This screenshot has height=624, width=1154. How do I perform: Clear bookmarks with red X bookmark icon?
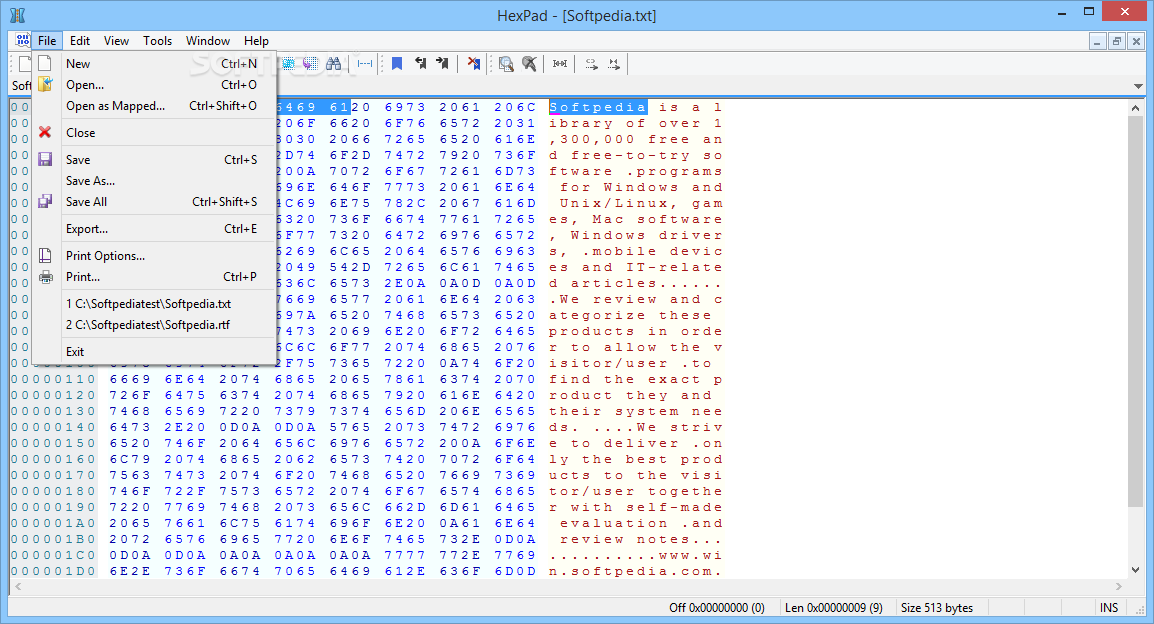click(x=473, y=64)
